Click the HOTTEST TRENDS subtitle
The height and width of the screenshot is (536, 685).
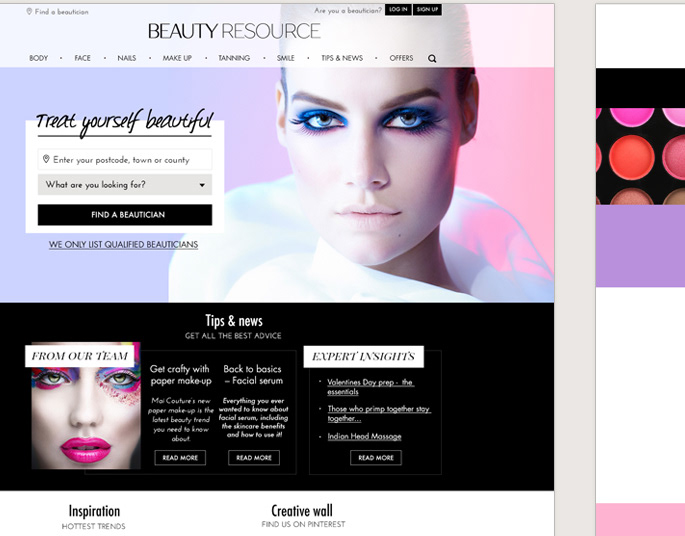coord(93,526)
